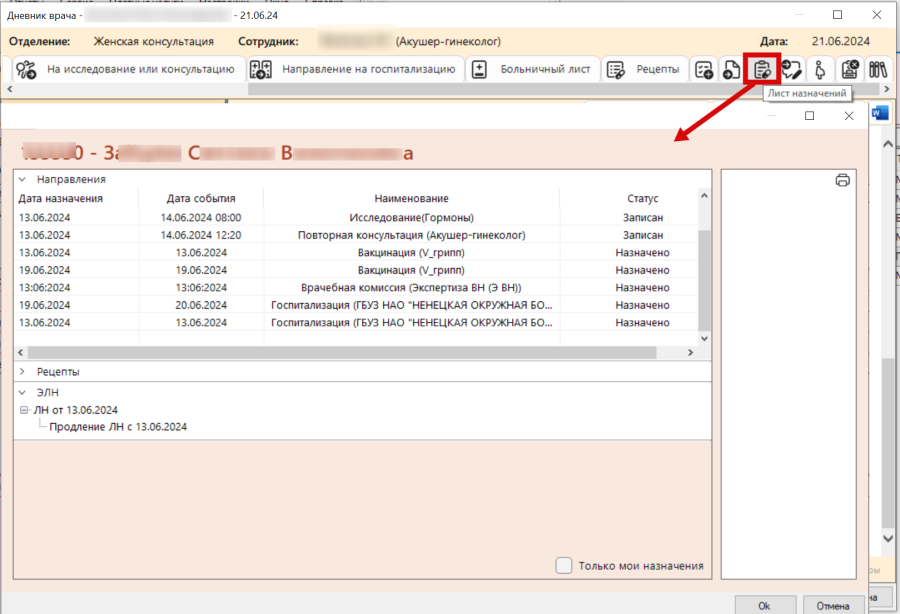Image resolution: width=900 pixels, height=614 pixels.
Task: Click the table's scroll down arrow
Action: 704,339
